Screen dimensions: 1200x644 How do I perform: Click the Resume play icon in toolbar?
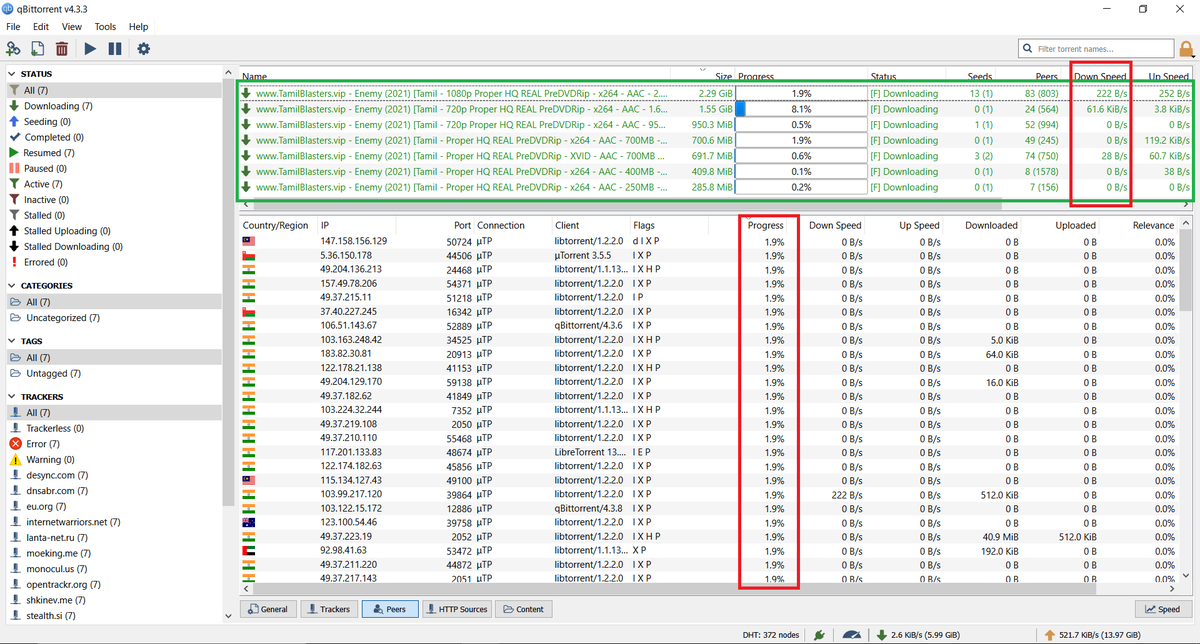pos(91,48)
